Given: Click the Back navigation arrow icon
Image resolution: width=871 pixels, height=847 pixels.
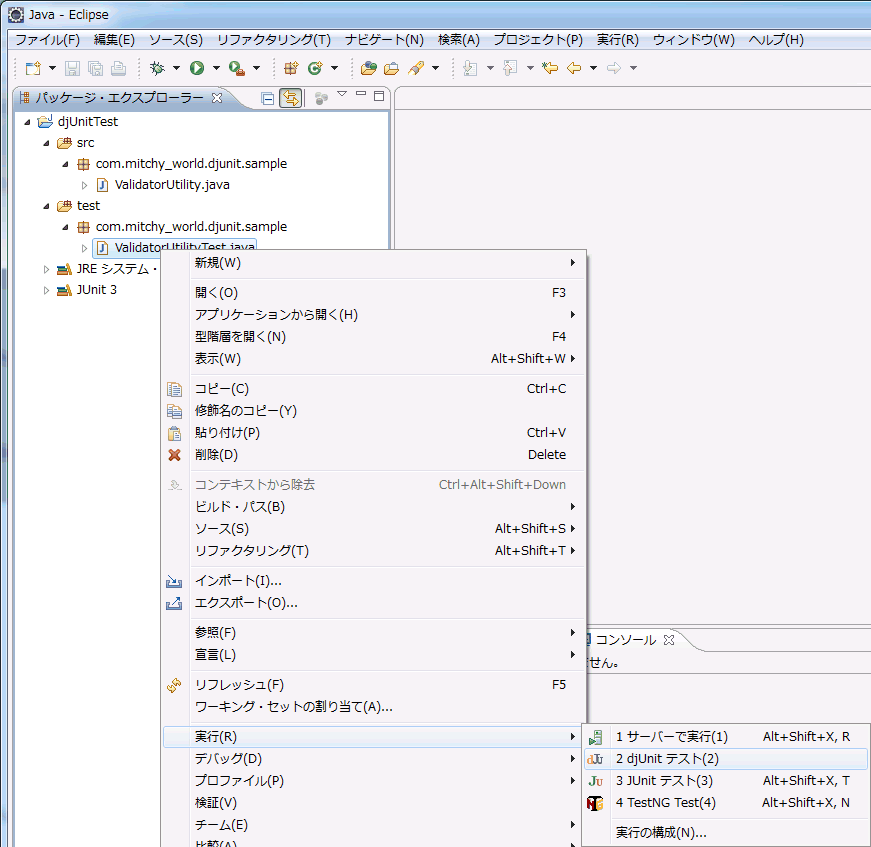Looking at the screenshot, I should [574, 68].
